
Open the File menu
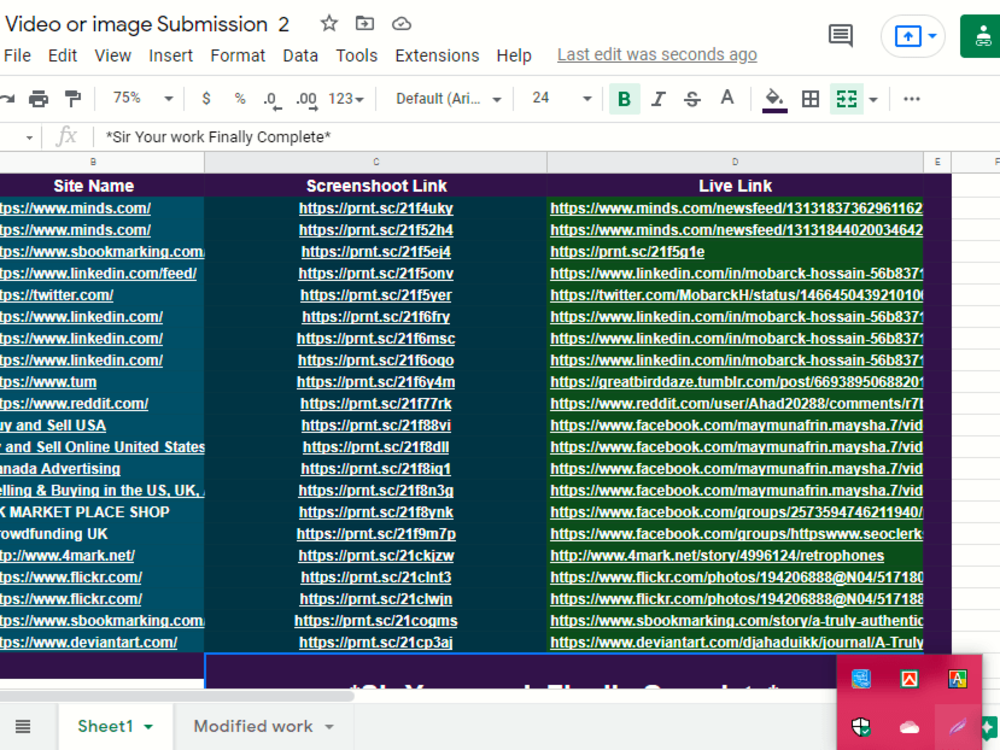pyautogui.click(x=17, y=56)
